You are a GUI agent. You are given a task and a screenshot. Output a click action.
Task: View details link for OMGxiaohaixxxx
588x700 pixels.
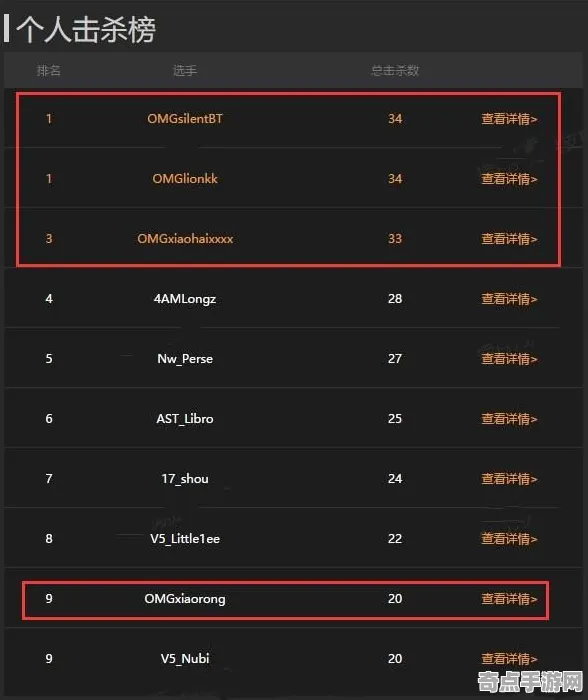pos(509,239)
